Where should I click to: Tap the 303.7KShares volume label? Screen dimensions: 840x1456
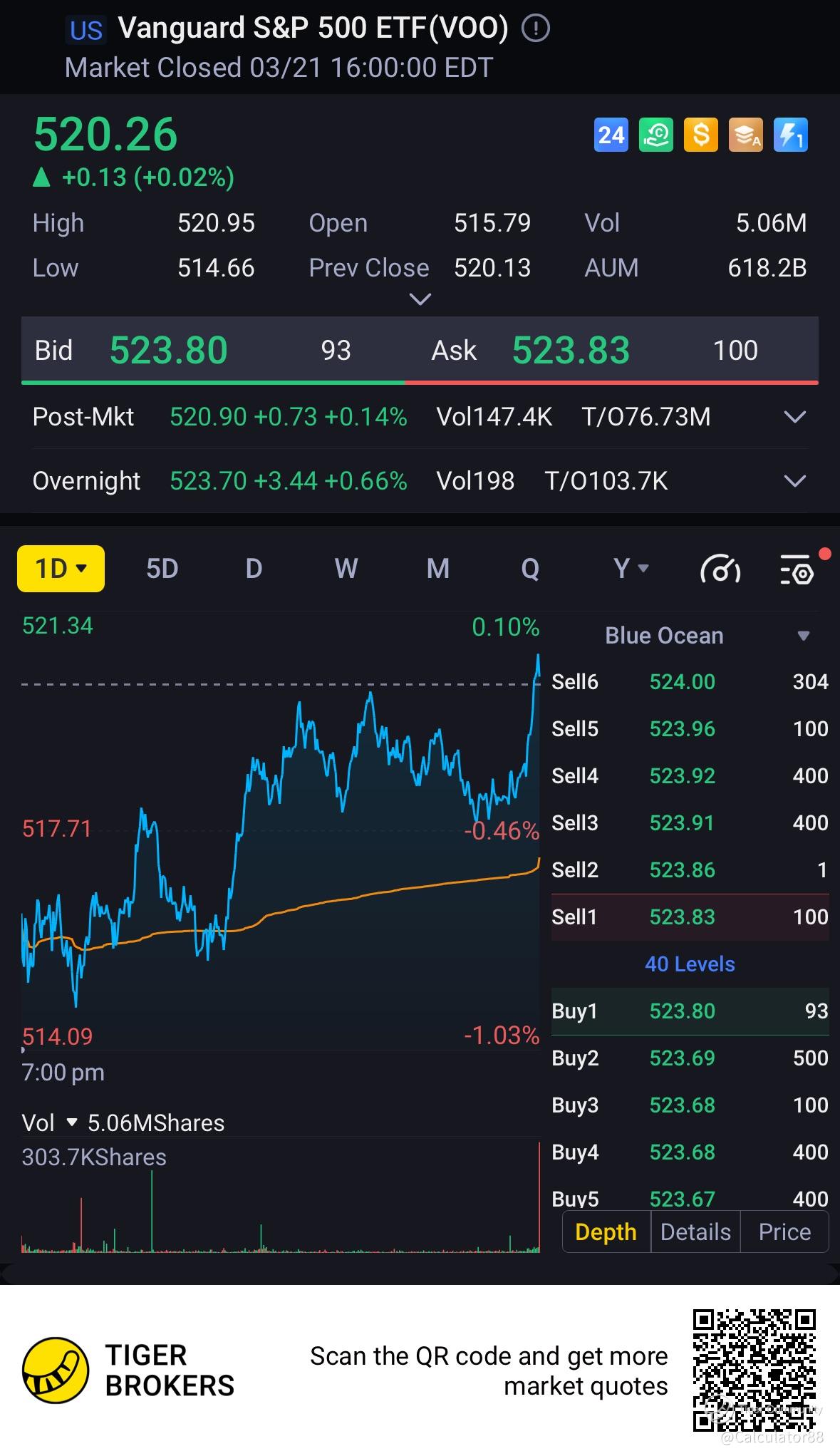click(94, 1157)
